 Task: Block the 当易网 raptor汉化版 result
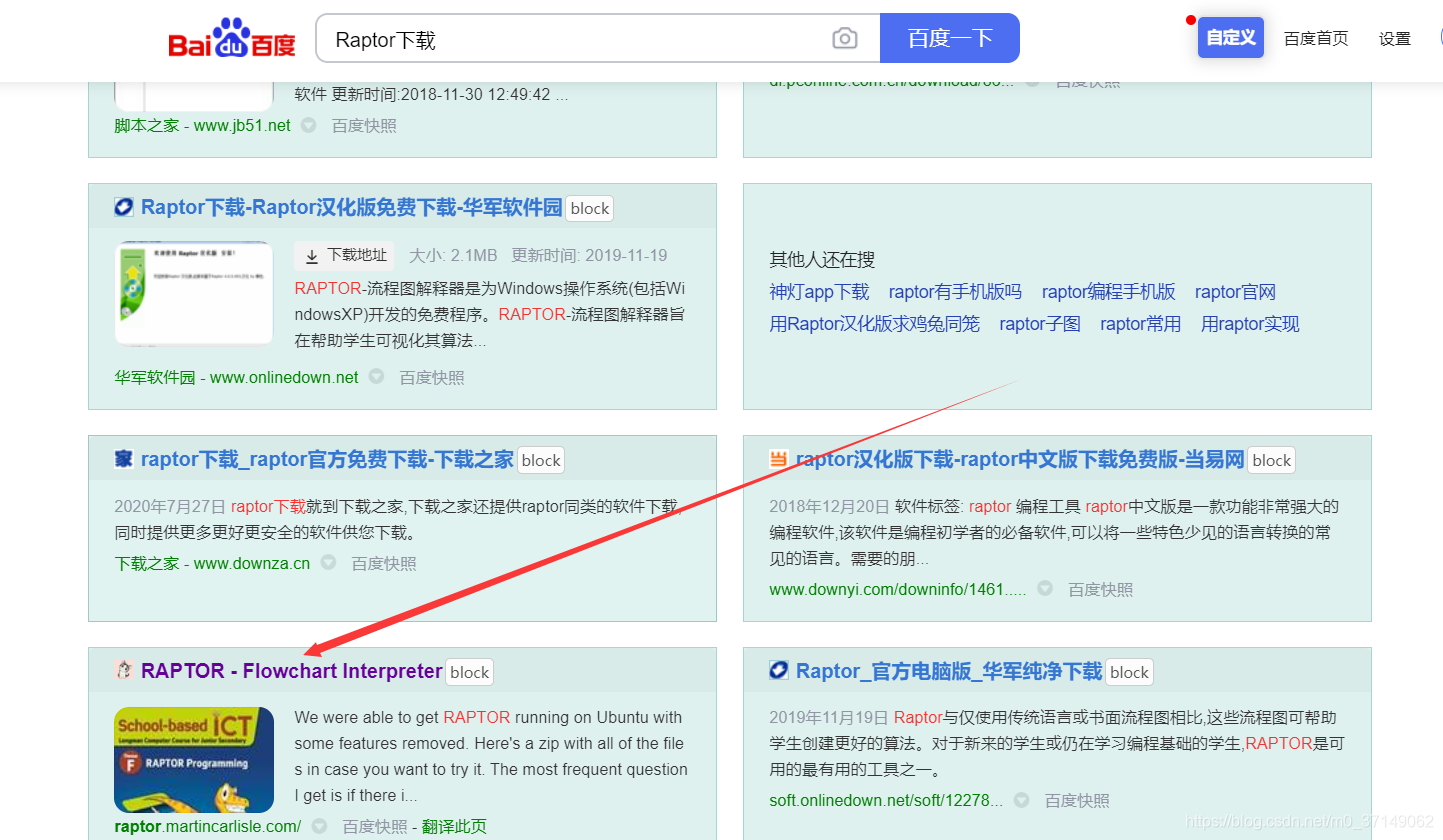click(x=1272, y=460)
